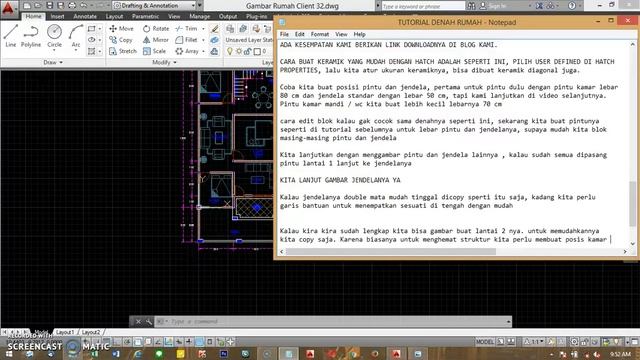640x360 pixels.
Task: Toggle the MODEL space status button
Action: coord(485,342)
